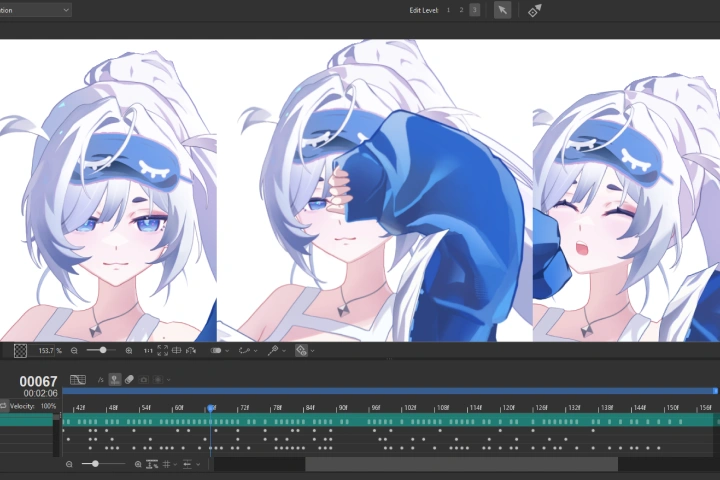Click the onion-skin sun icon in timeline
720x480 pixels.
click(158, 379)
